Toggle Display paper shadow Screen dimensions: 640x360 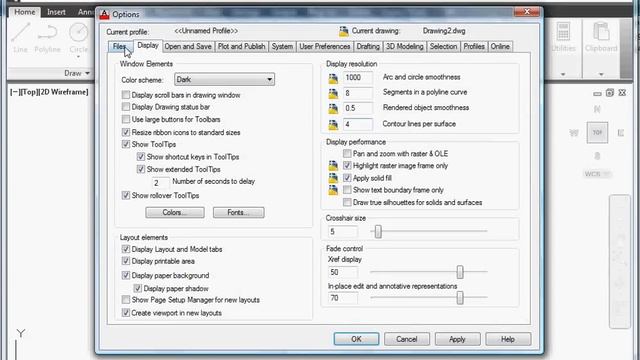coord(138,289)
